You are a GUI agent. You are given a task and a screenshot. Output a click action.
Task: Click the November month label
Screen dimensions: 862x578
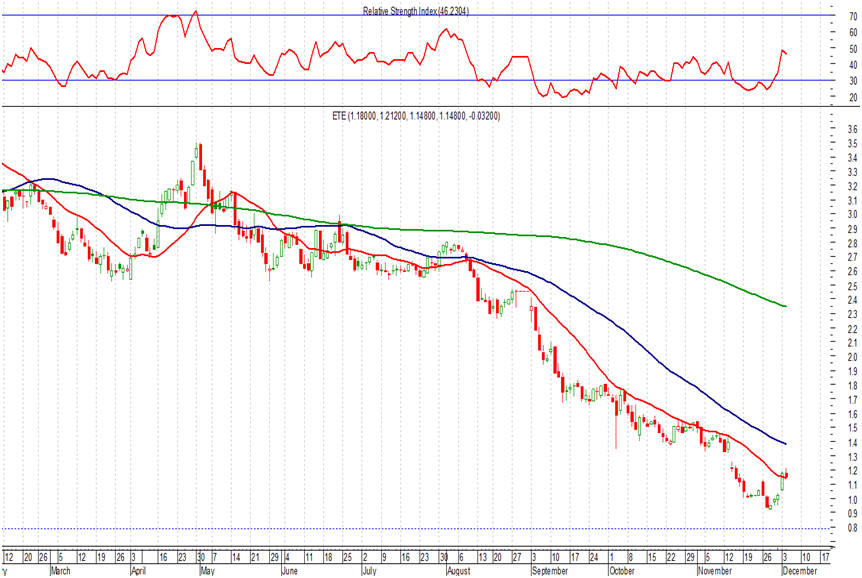(715, 571)
